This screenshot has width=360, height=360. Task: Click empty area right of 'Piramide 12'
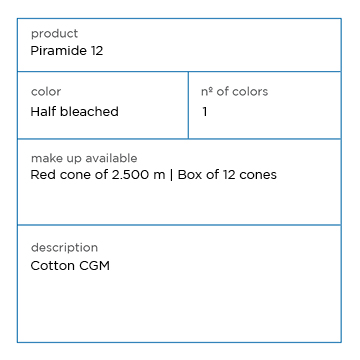point(220,51)
